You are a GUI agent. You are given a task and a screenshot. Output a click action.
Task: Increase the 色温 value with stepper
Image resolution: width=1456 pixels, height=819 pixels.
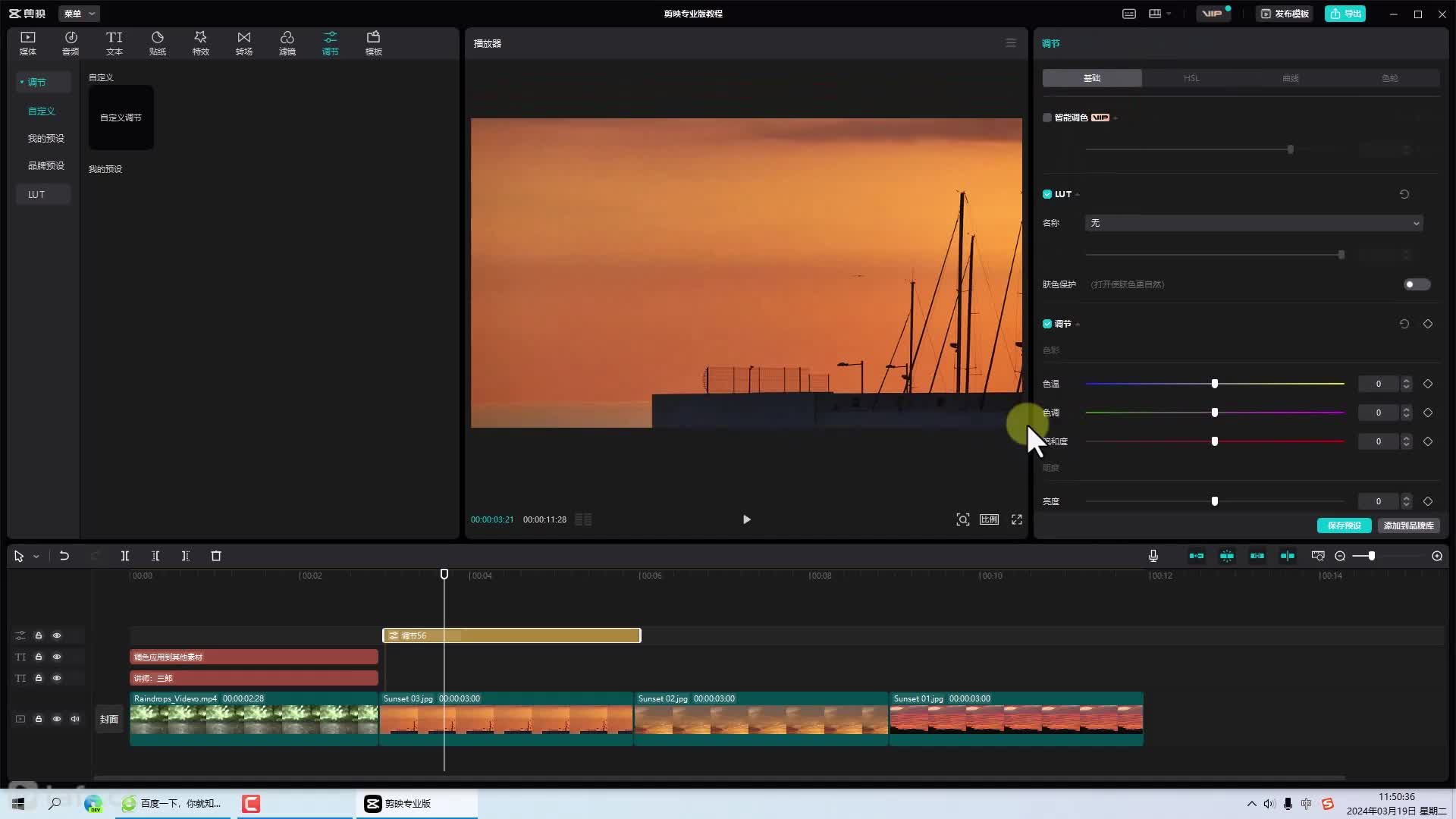(x=1407, y=380)
